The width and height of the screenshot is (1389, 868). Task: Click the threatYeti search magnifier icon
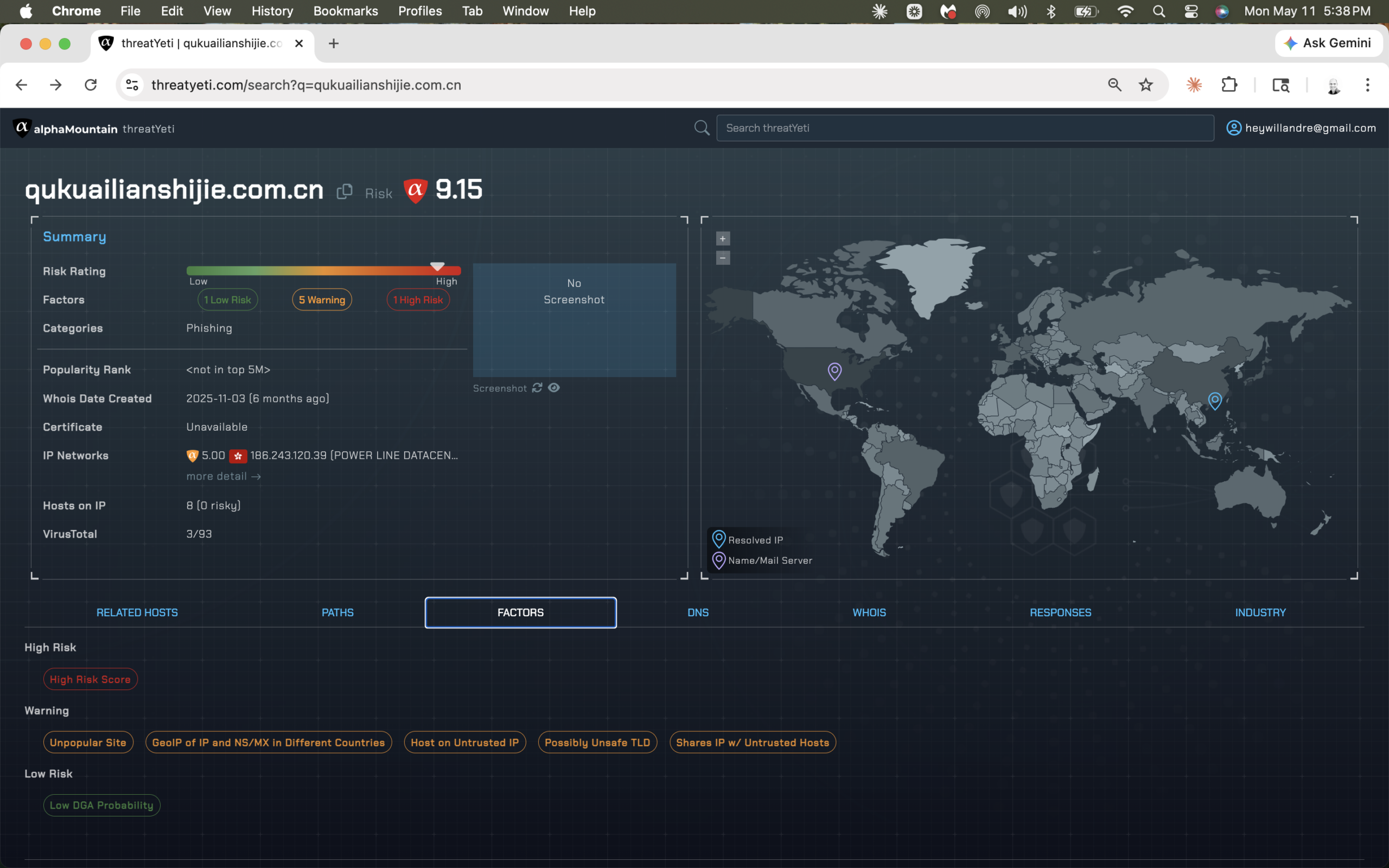pos(702,128)
